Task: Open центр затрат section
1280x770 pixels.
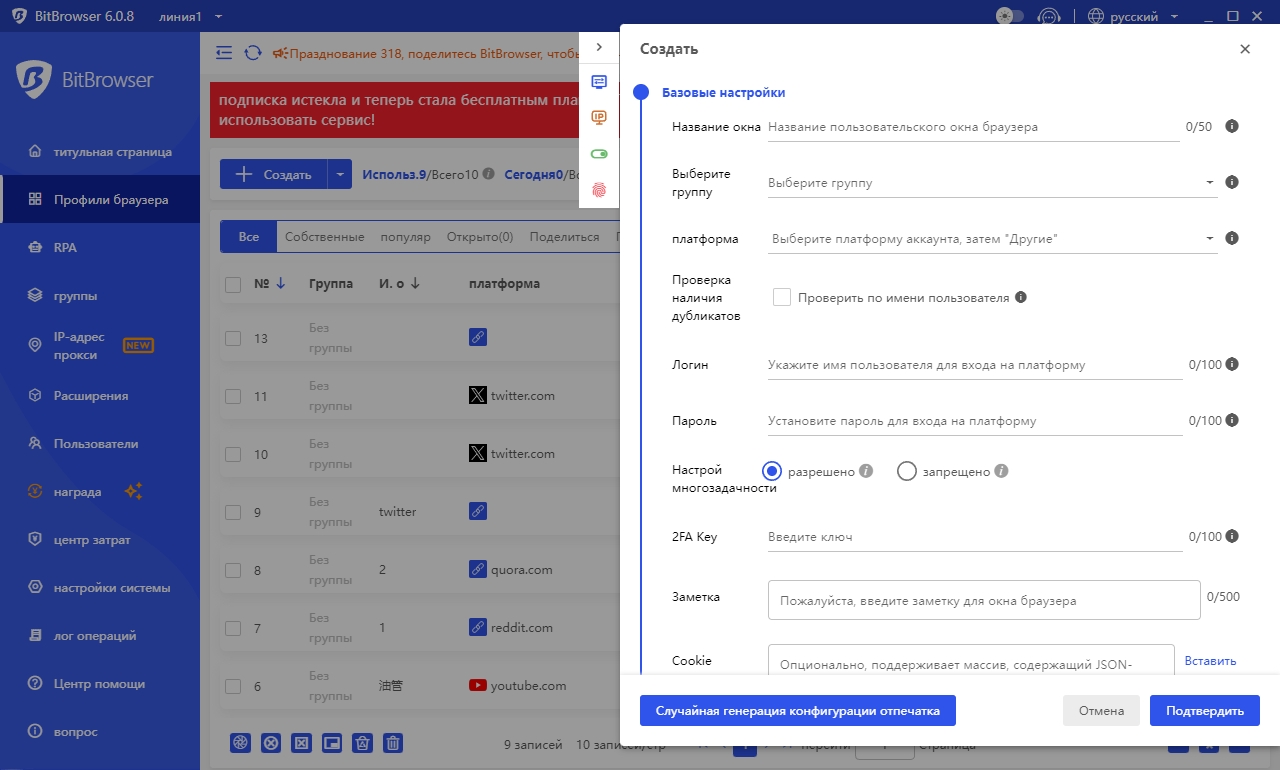Action: pyautogui.click(x=100, y=540)
